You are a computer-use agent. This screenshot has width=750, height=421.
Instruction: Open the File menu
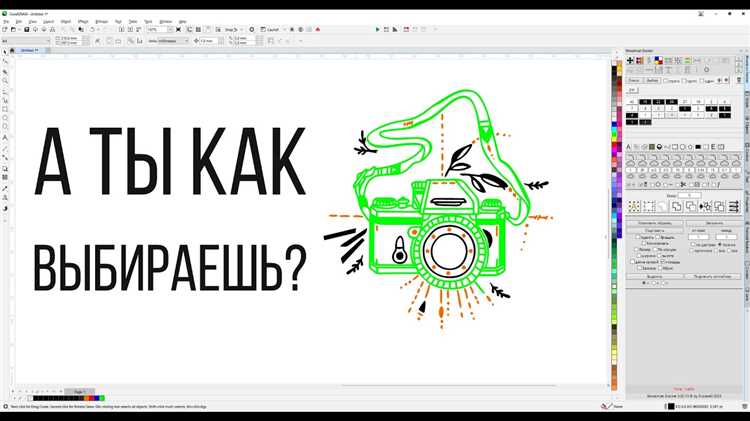(6, 22)
